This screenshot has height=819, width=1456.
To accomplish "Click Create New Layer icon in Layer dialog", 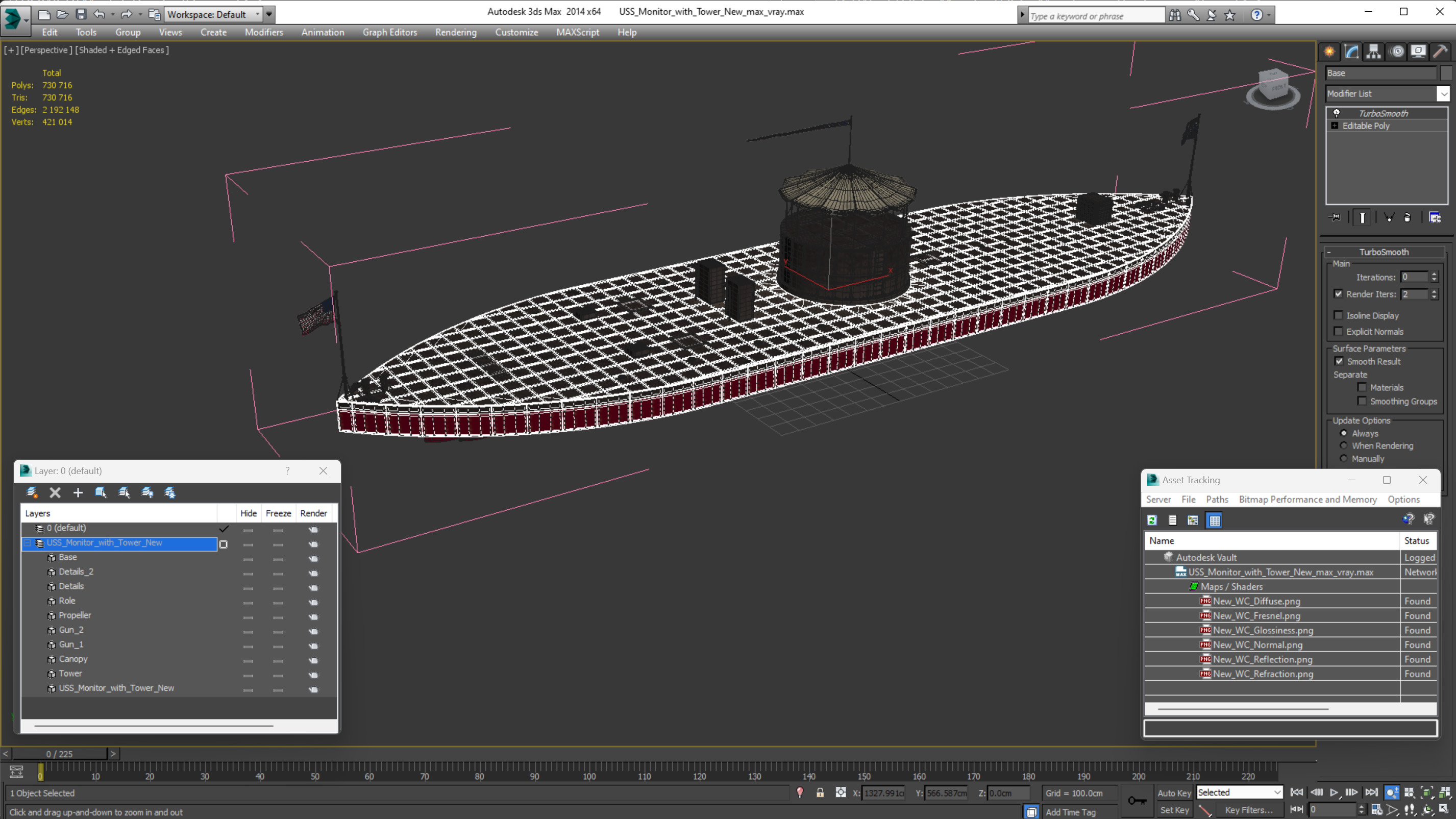I will 32,492.
